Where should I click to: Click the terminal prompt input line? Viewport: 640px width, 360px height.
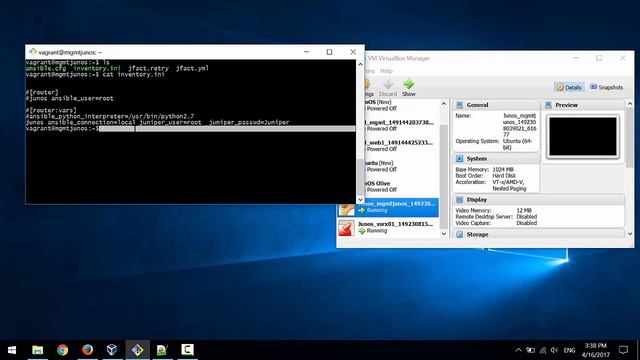coord(190,129)
